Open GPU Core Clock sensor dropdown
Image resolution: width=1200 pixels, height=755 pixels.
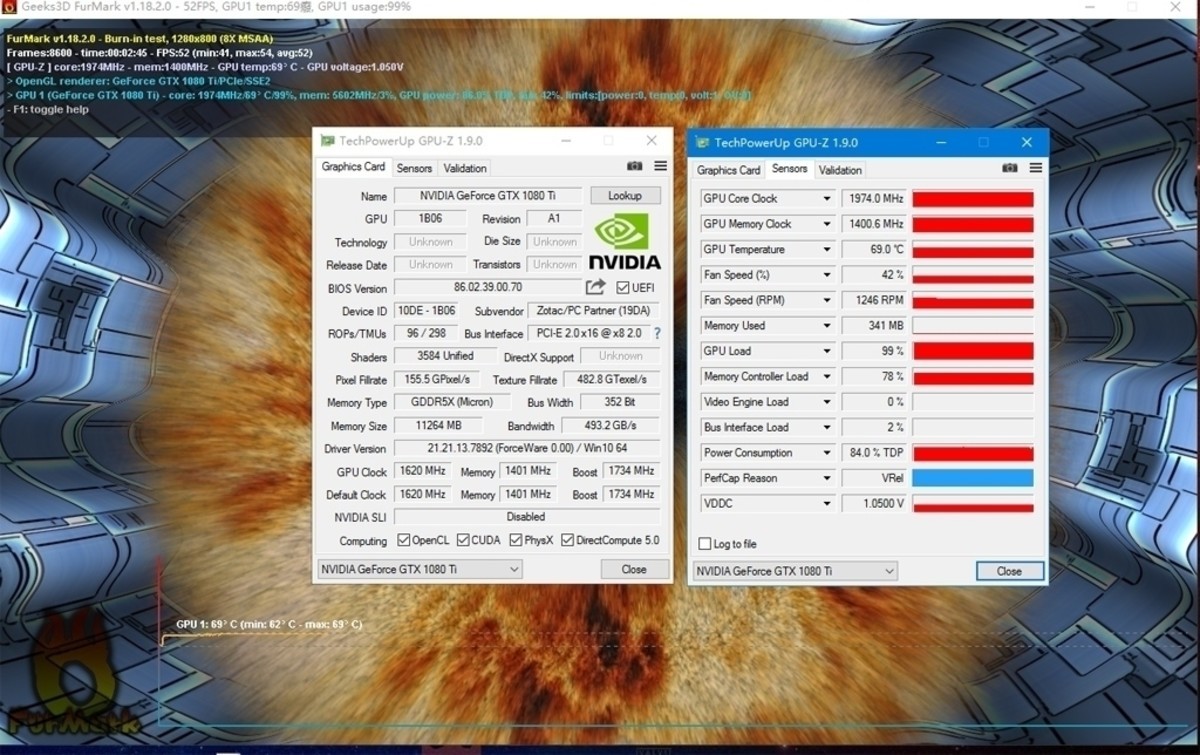tap(826, 199)
